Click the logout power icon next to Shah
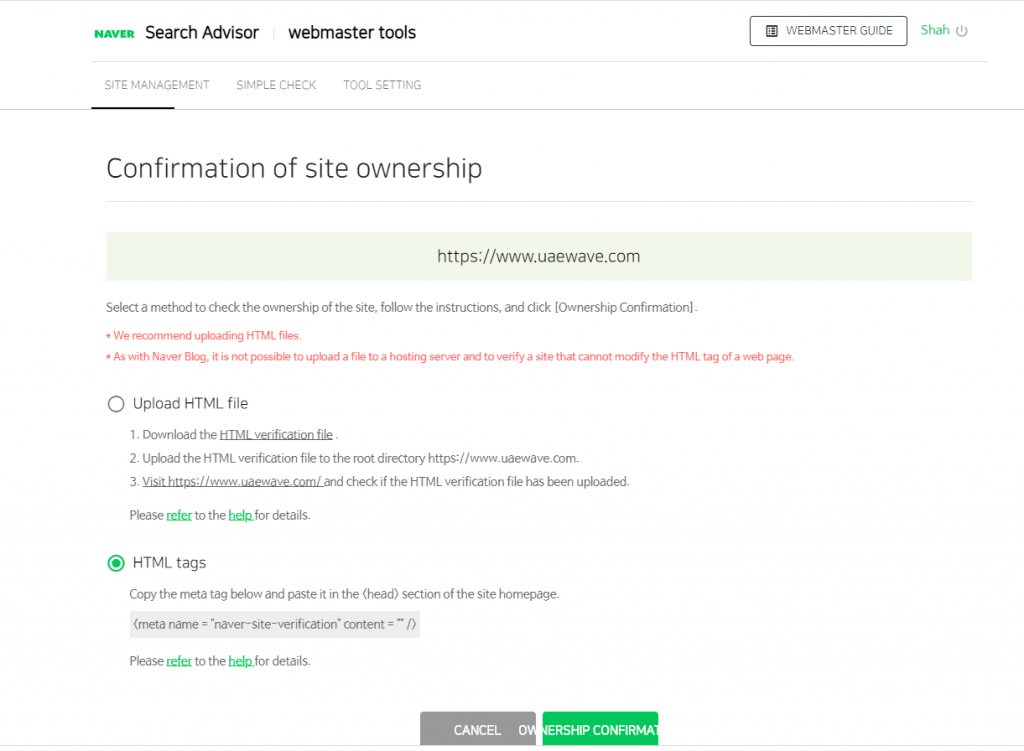1024x751 pixels. (961, 31)
